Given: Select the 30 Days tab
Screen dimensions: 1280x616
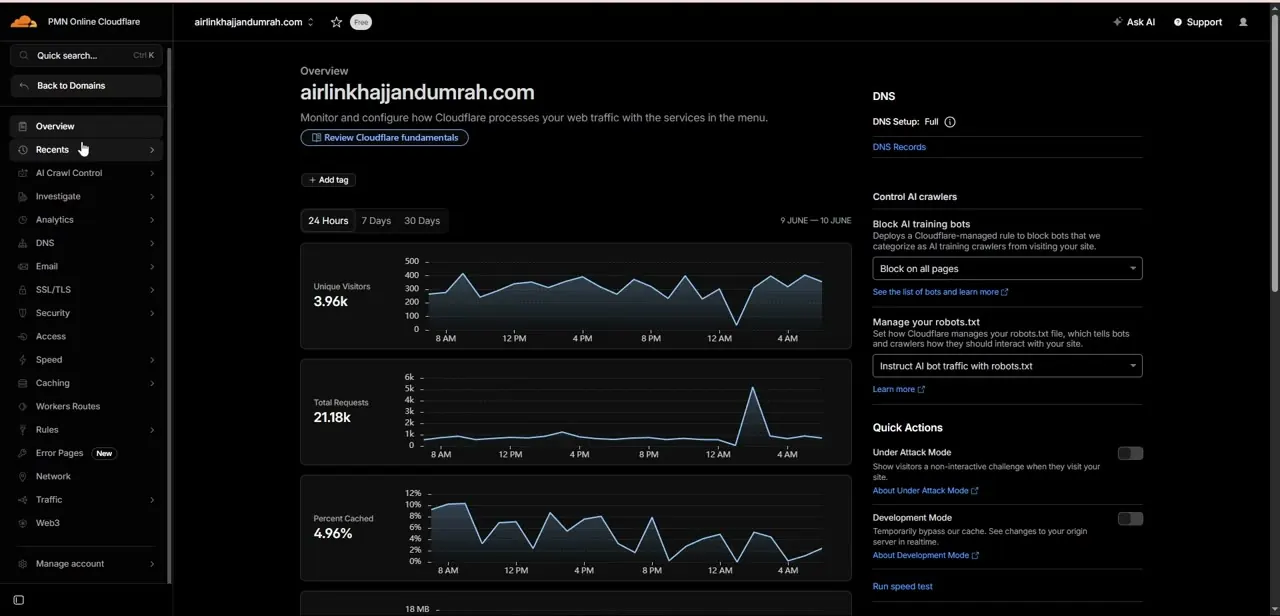Looking at the screenshot, I should pyautogui.click(x=422, y=221).
